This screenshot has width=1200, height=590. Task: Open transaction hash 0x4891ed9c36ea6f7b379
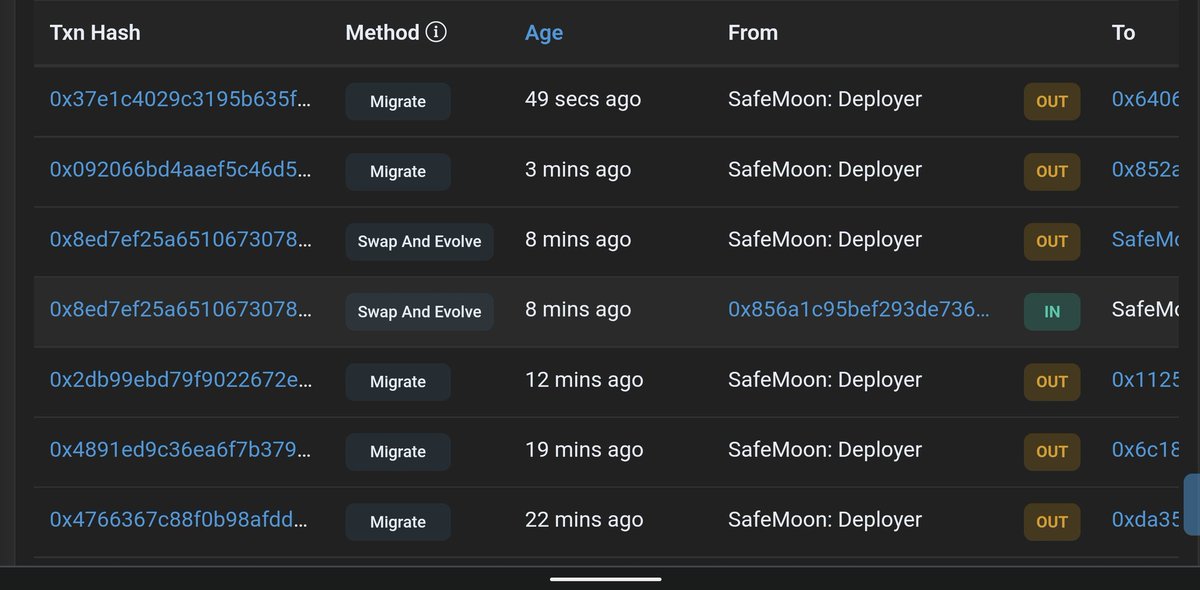click(x=181, y=450)
